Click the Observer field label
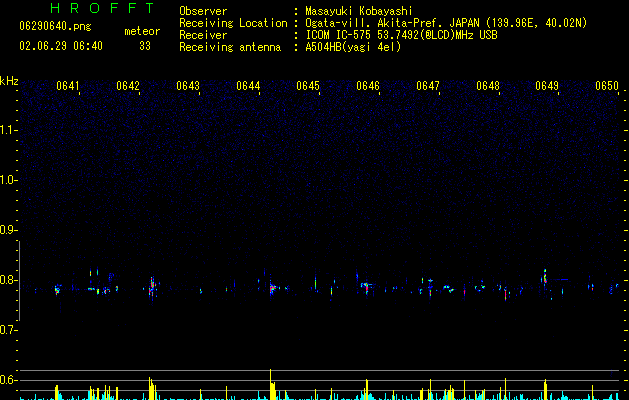The width and height of the screenshot is (629, 400). pyautogui.click(x=203, y=11)
